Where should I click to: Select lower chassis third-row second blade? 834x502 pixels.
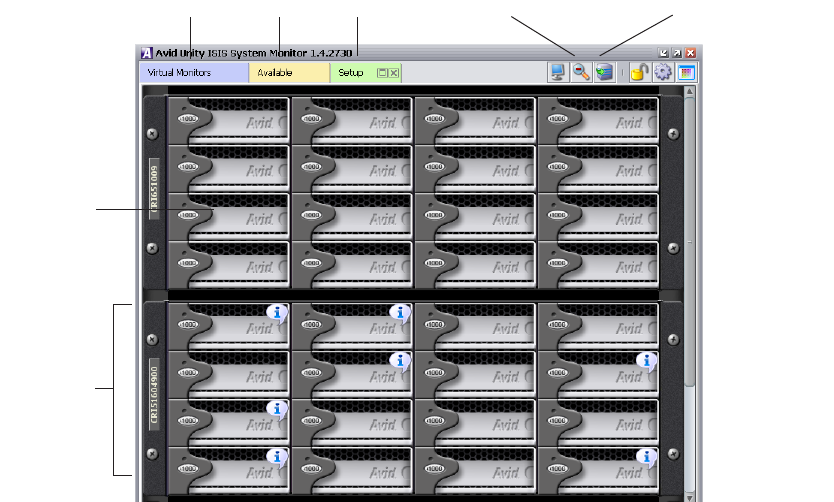[352, 422]
